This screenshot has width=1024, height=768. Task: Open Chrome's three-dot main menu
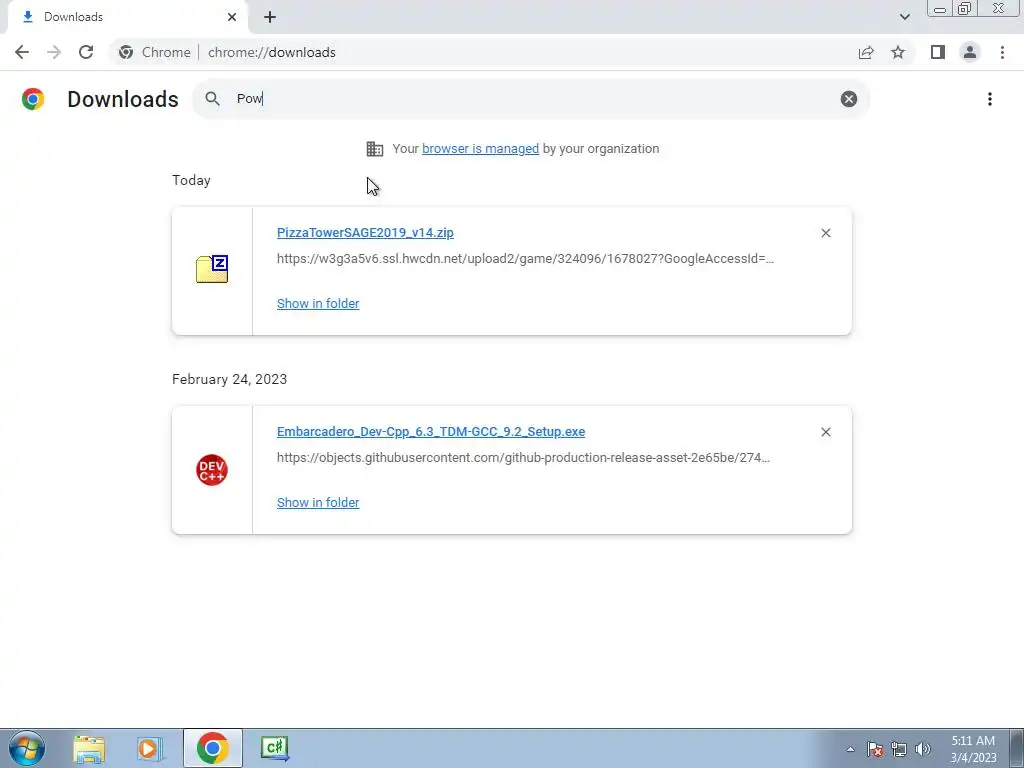pyautogui.click(x=1002, y=52)
